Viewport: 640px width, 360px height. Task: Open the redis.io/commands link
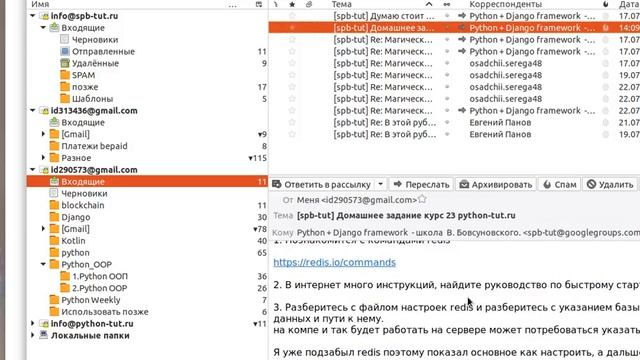[x=334, y=262]
